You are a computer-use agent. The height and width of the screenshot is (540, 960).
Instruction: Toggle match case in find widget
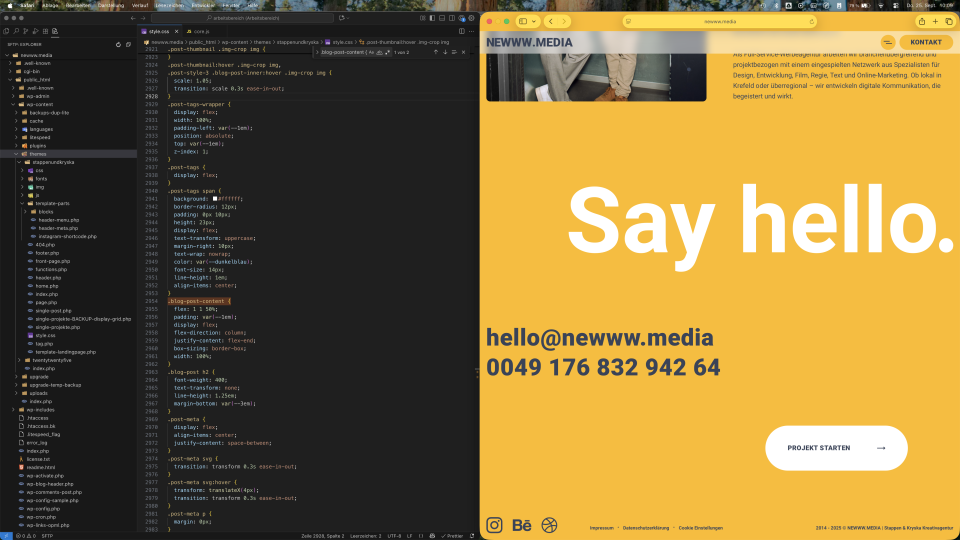pyautogui.click(x=371, y=53)
